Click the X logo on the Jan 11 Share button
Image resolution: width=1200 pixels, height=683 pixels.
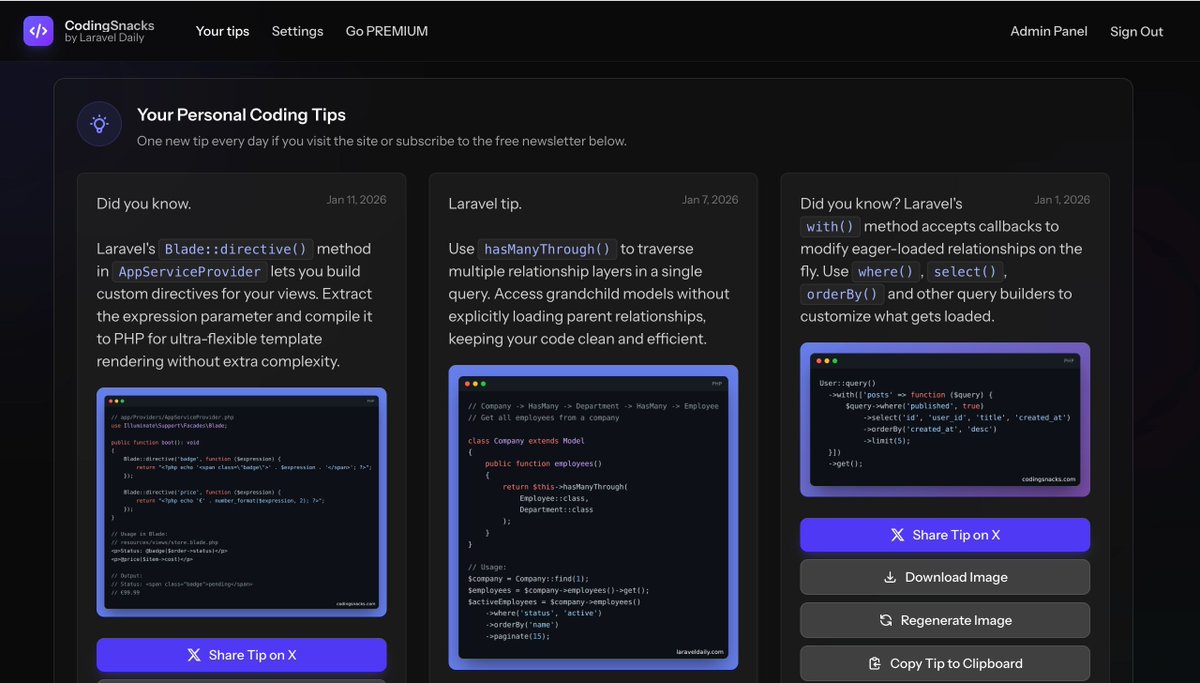[194, 655]
